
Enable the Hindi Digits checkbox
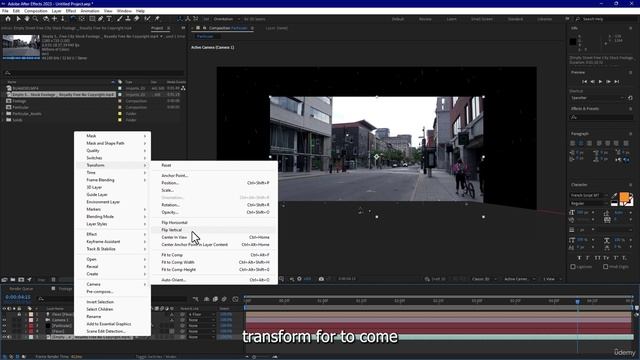pos(605,267)
